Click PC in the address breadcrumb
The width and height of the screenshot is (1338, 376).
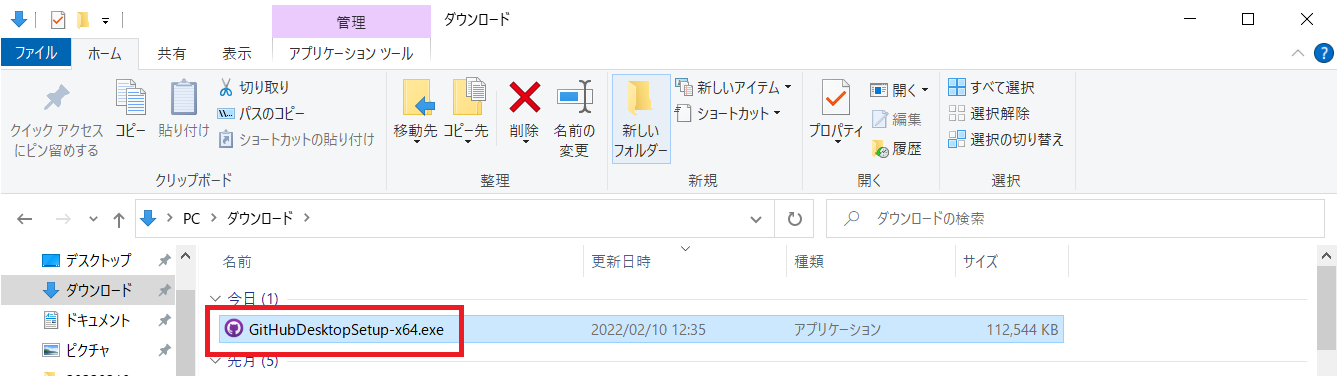(x=191, y=218)
